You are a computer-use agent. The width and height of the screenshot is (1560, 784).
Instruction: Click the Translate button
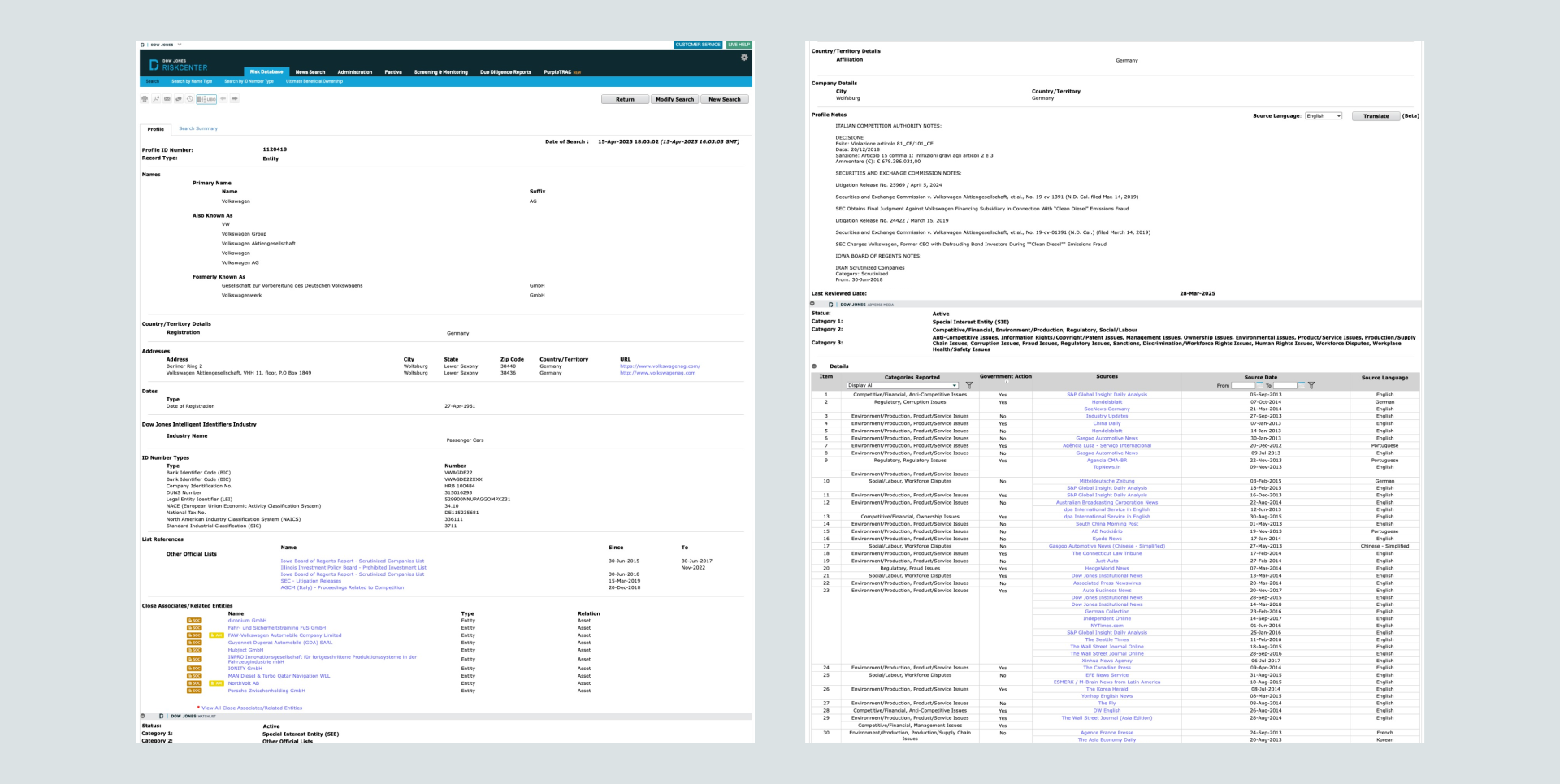click(x=1376, y=116)
